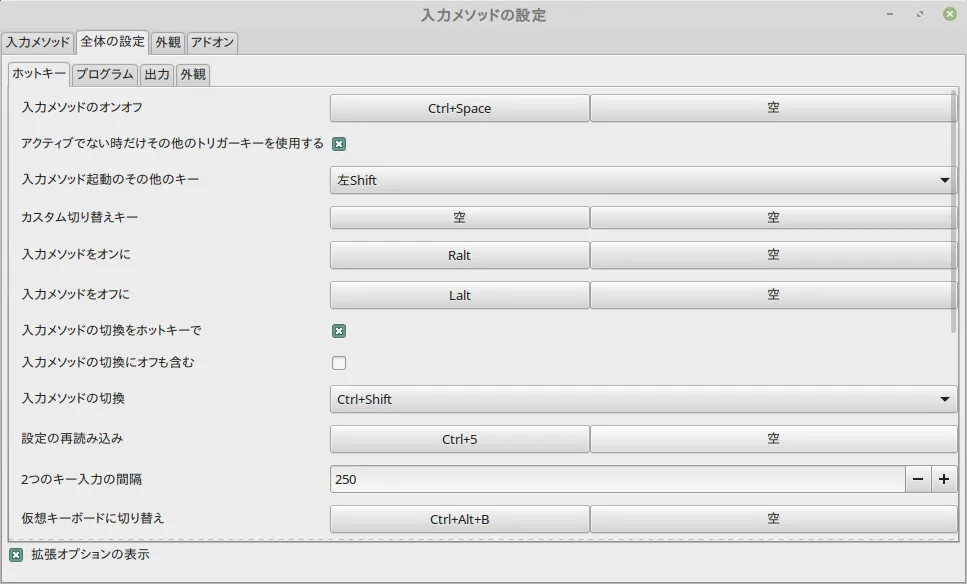
Task: Click the Ralt hotkey button
Action: click(x=459, y=255)
